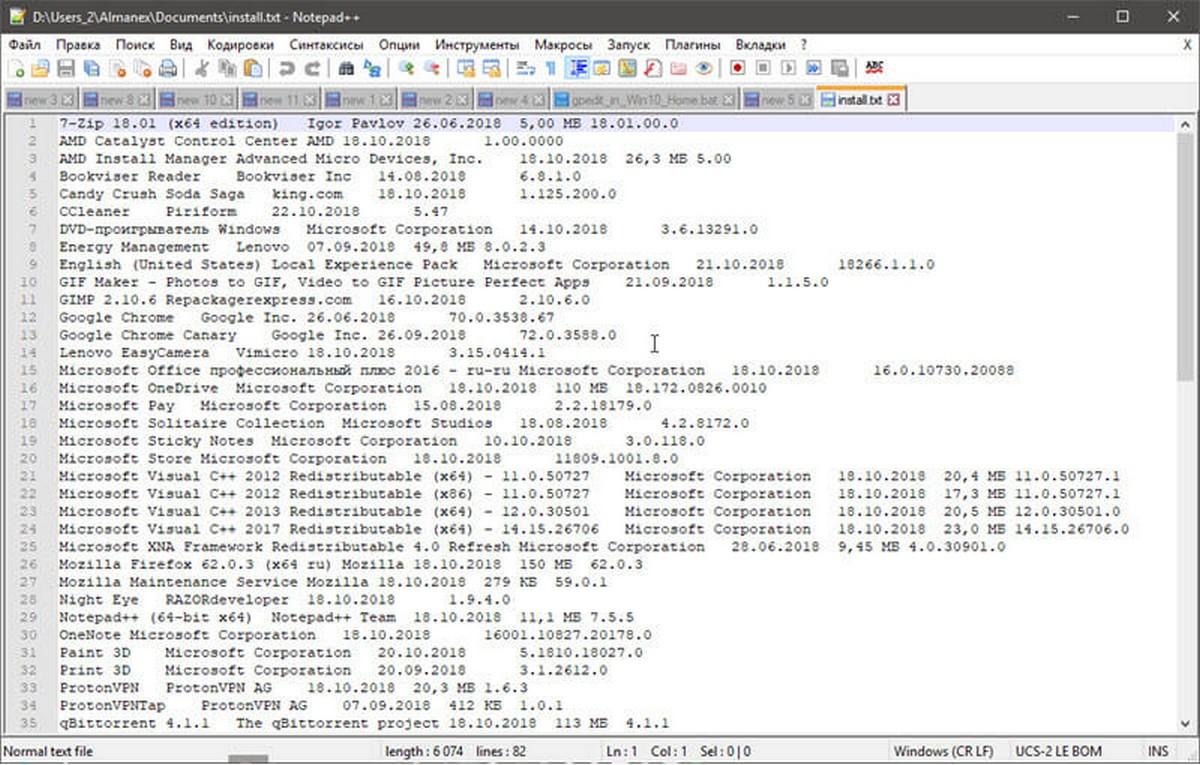Click the synchronize vertical scrolling icon
Viewport: 1200px width, 765px height.
[466, 68]
